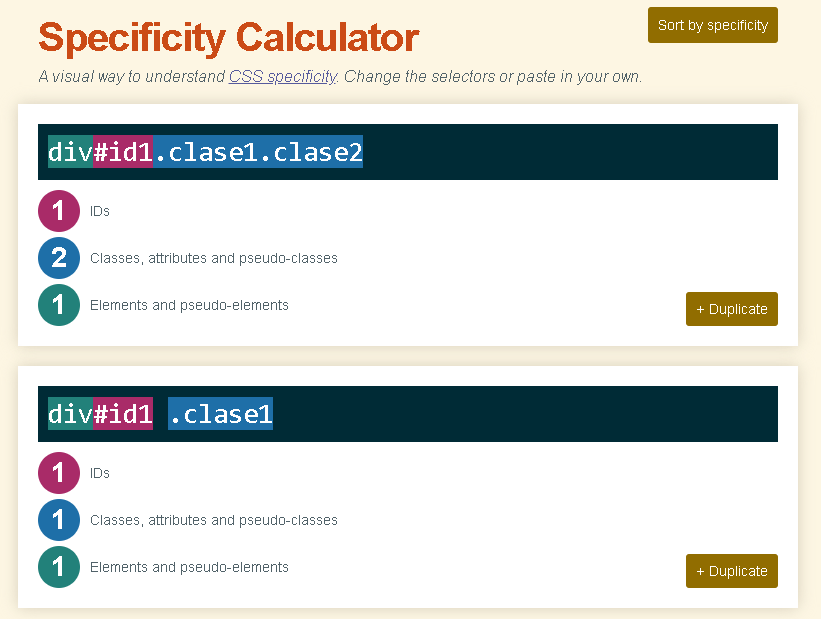Click the highlighted .clase1 token in second selector
Screen dimensions: 821x619
pos(220,414)
